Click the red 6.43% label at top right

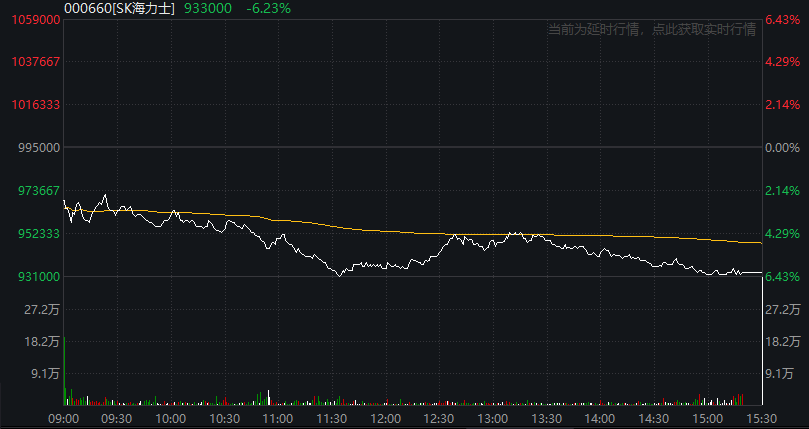pos(781,19)
